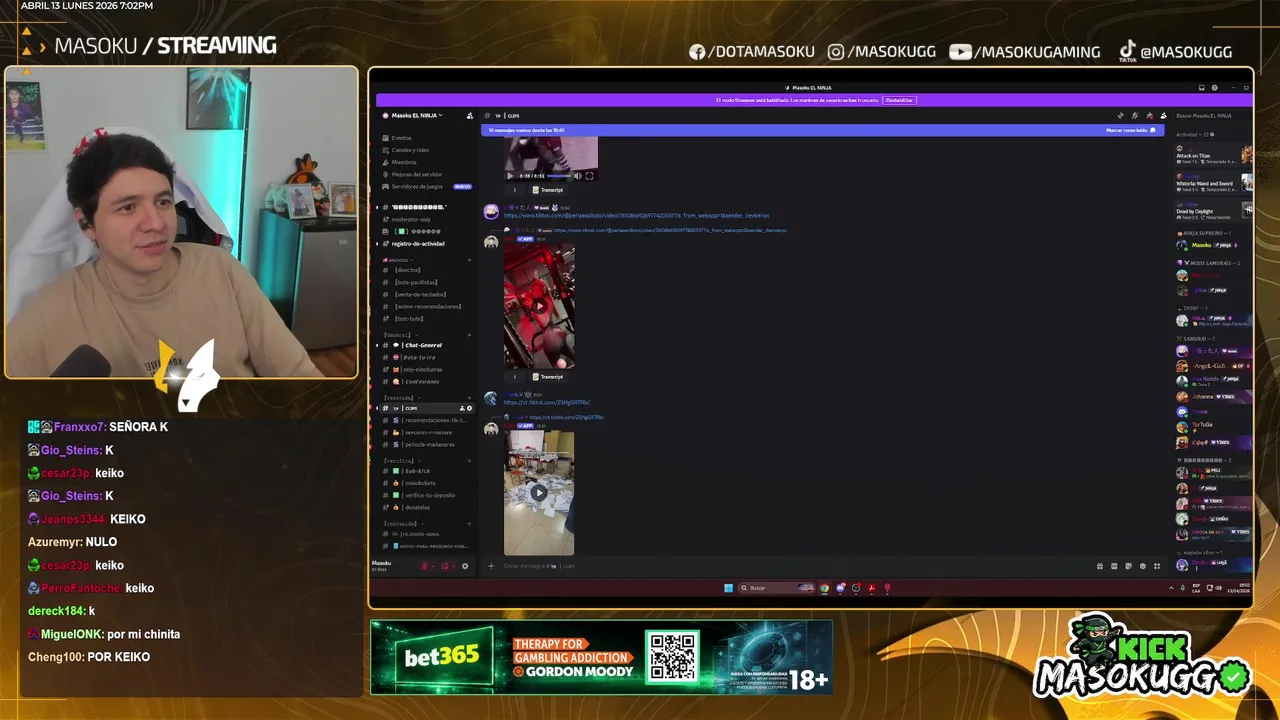Toggle the member list icon

1163,115
